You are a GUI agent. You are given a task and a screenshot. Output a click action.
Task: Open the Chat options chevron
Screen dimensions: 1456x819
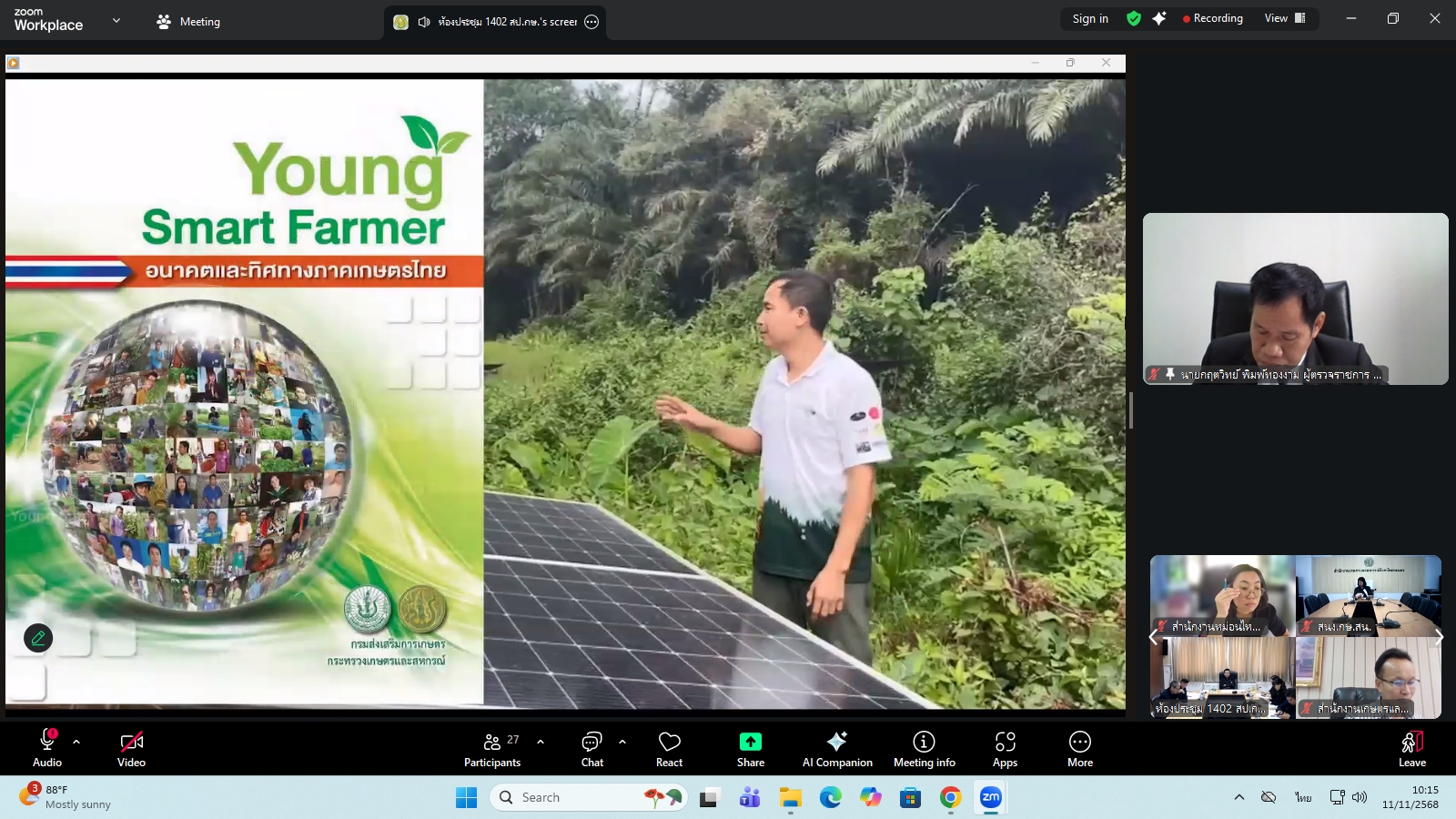[x=622, y=743]
